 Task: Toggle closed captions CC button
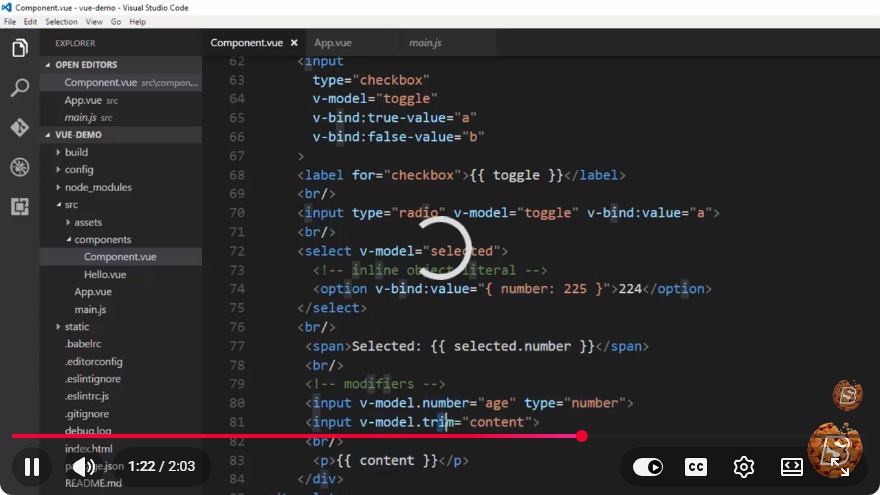pos(696,467)
